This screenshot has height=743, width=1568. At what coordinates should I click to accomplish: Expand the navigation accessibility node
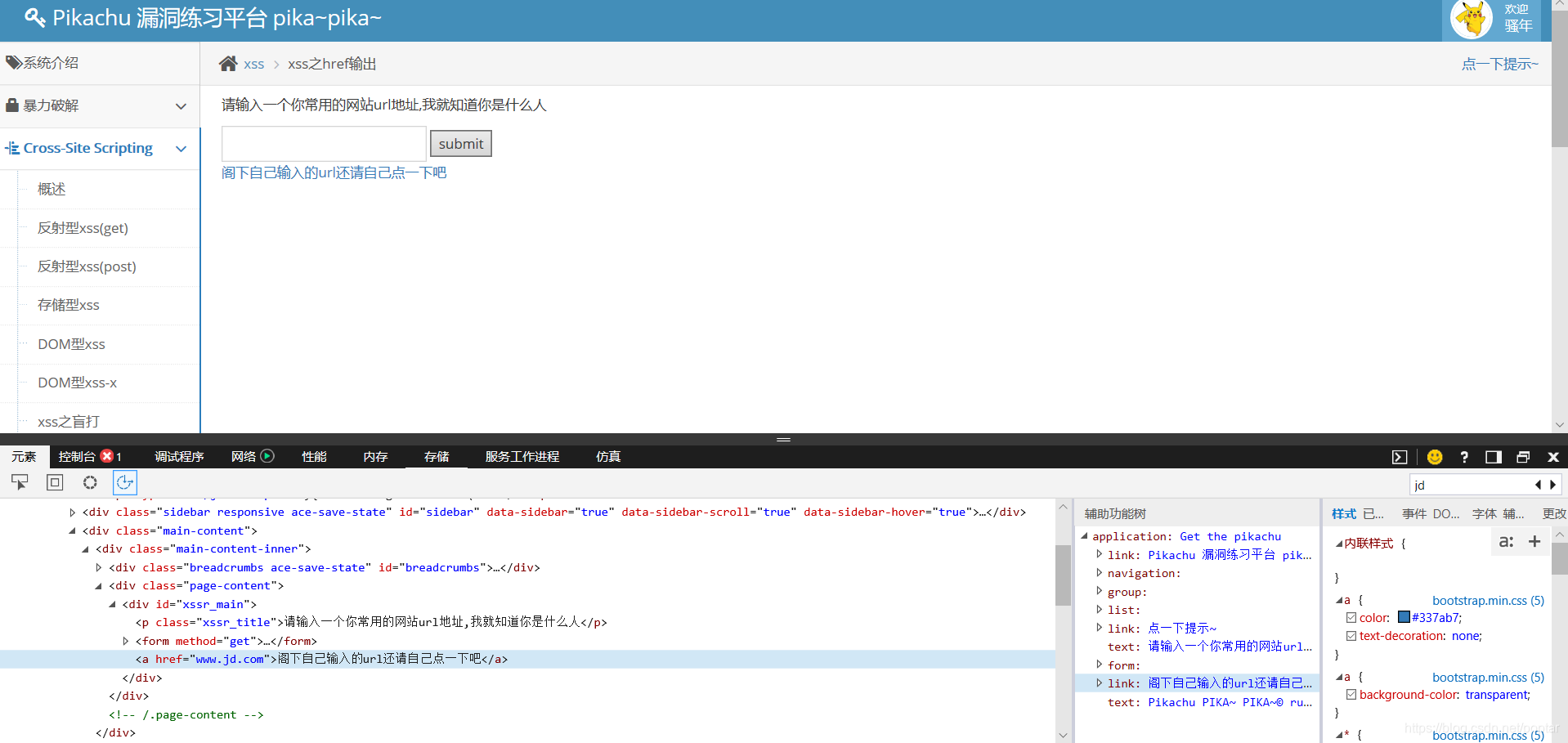click(x=1099, y=573)
